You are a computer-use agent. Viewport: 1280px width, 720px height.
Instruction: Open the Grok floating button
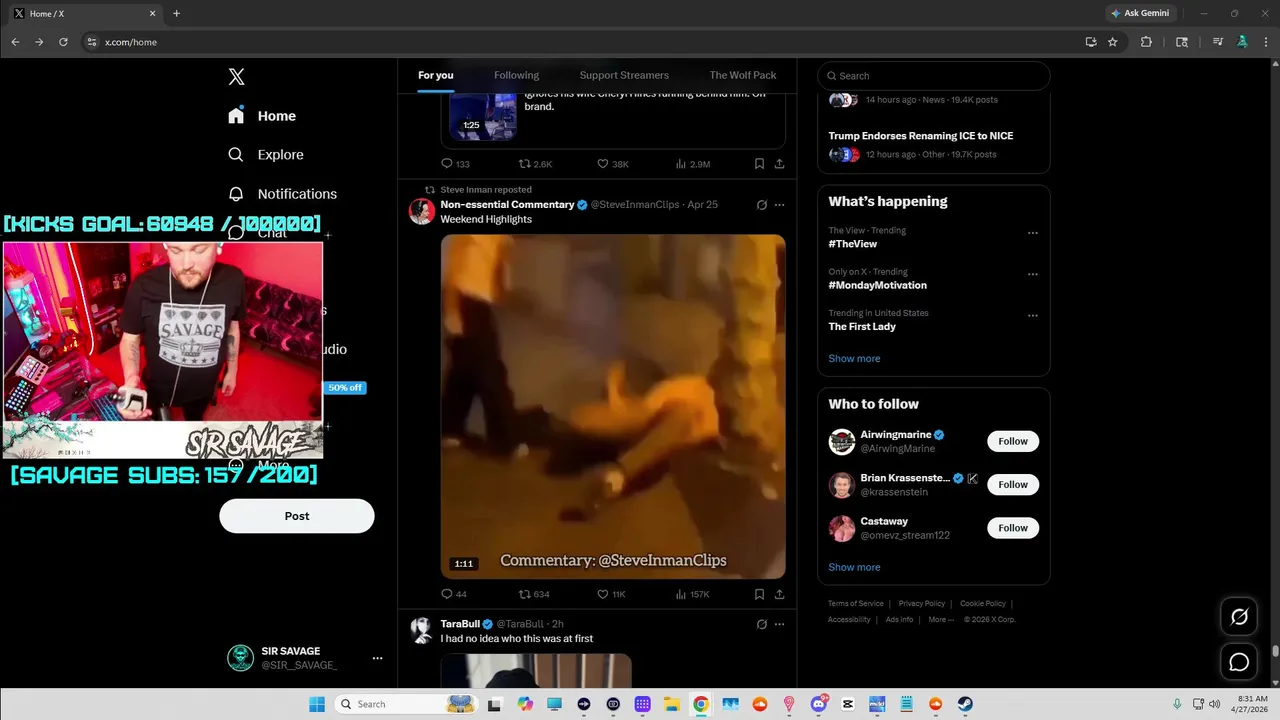point(1239,617)
